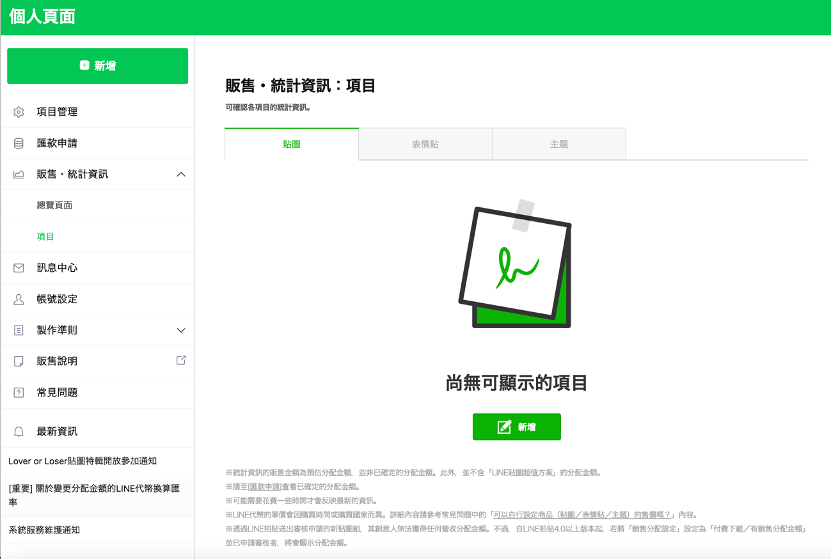Click the 最新資訊 label in the sidebar

click(x=57, y=432)
